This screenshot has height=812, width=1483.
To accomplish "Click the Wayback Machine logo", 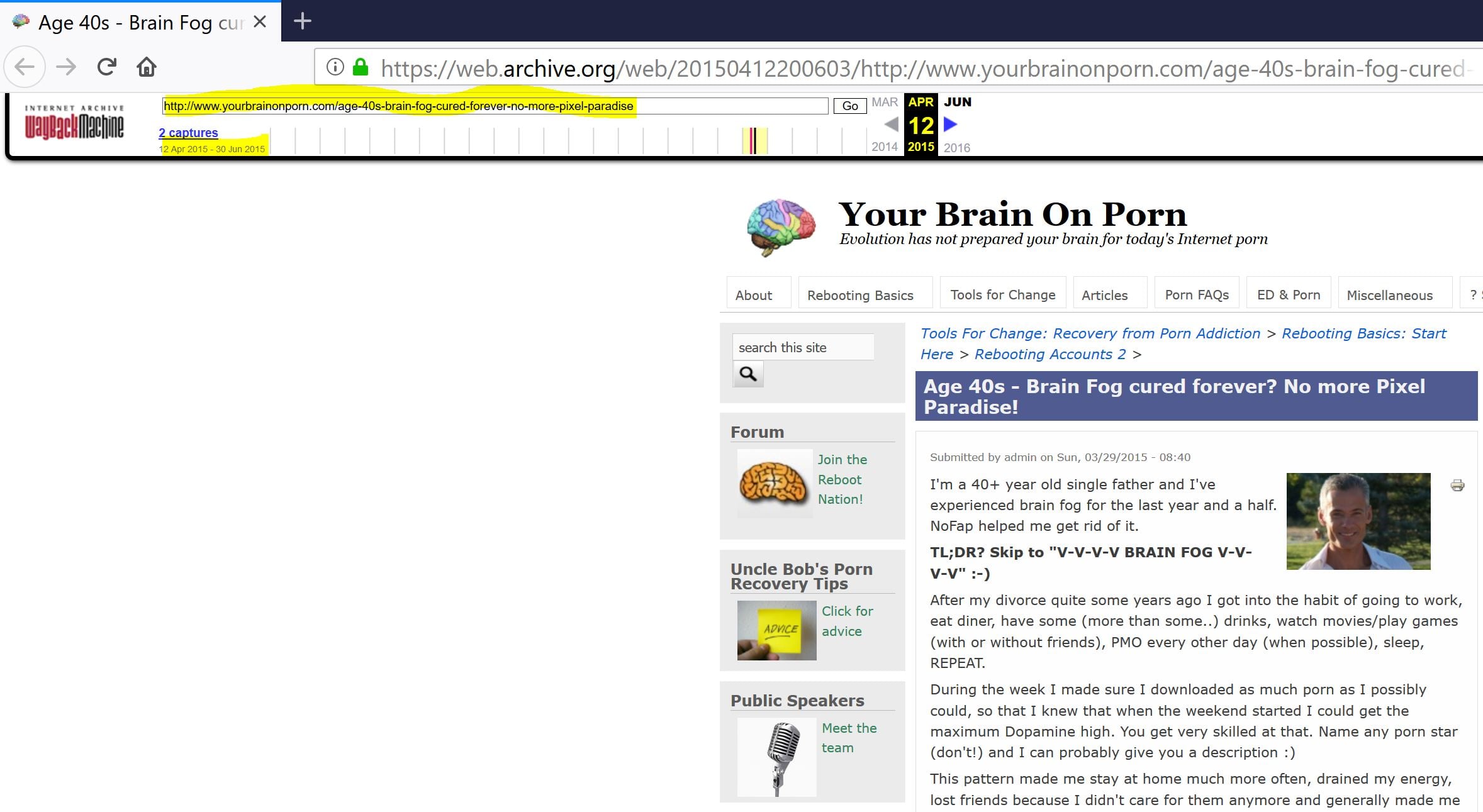I will point(74,124).
